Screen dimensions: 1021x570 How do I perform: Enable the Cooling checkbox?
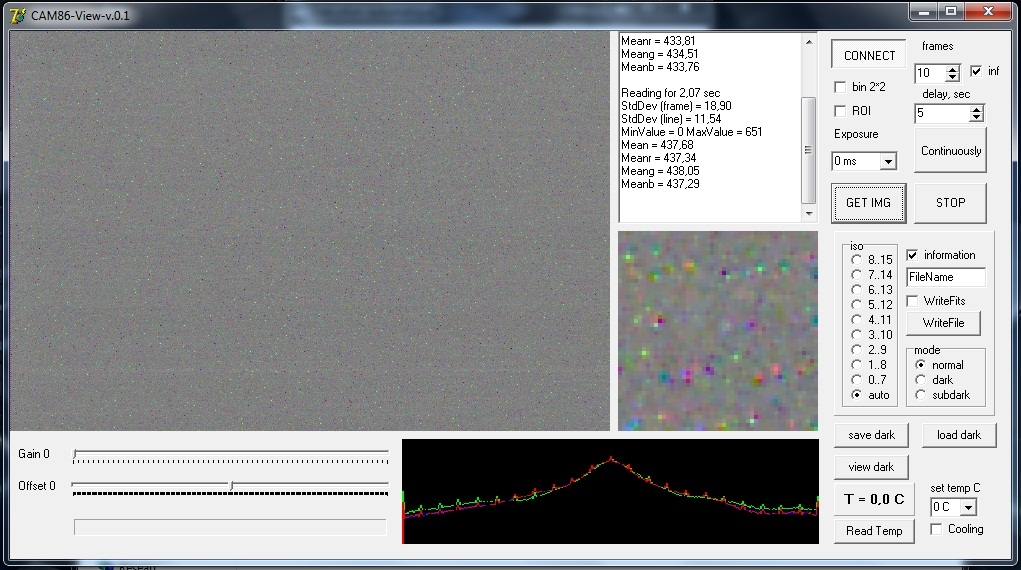[x=936, y=529]
